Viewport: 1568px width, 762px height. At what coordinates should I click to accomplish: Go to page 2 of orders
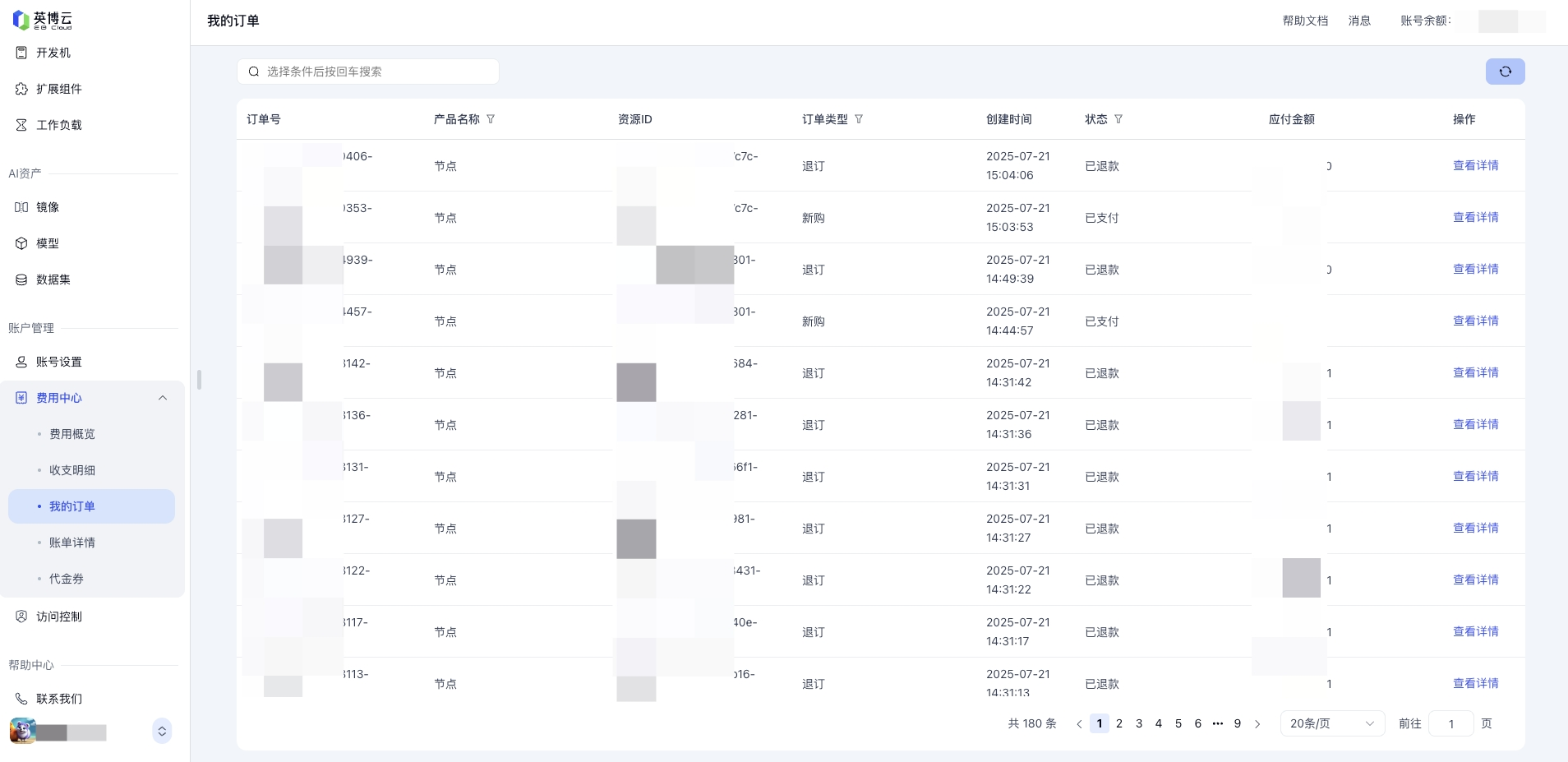[x=1119, y=723]
